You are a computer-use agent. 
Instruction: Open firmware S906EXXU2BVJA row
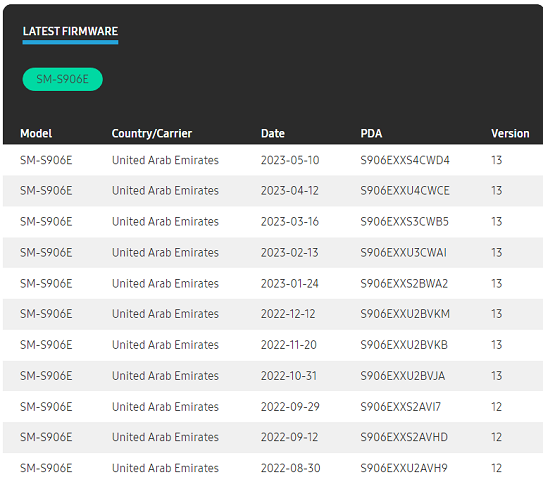click(273, 376)
